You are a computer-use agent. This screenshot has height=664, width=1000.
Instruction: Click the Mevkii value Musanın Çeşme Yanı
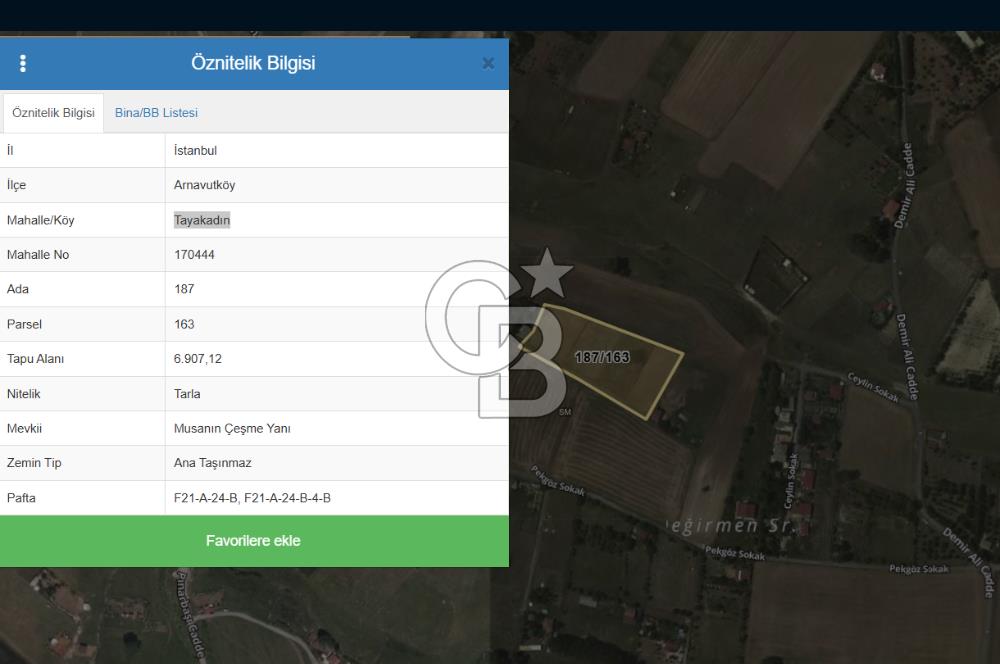(232, 428)
